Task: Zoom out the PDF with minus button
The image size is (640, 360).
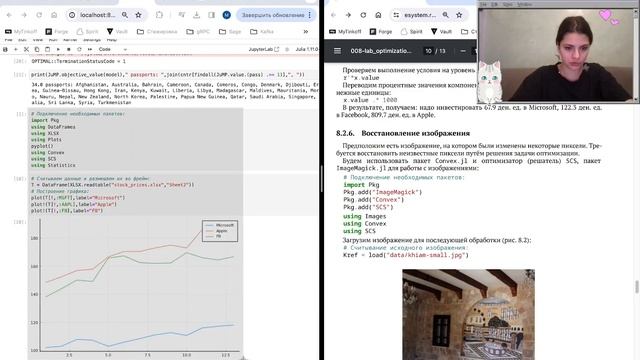Action: tap(463, 51)
